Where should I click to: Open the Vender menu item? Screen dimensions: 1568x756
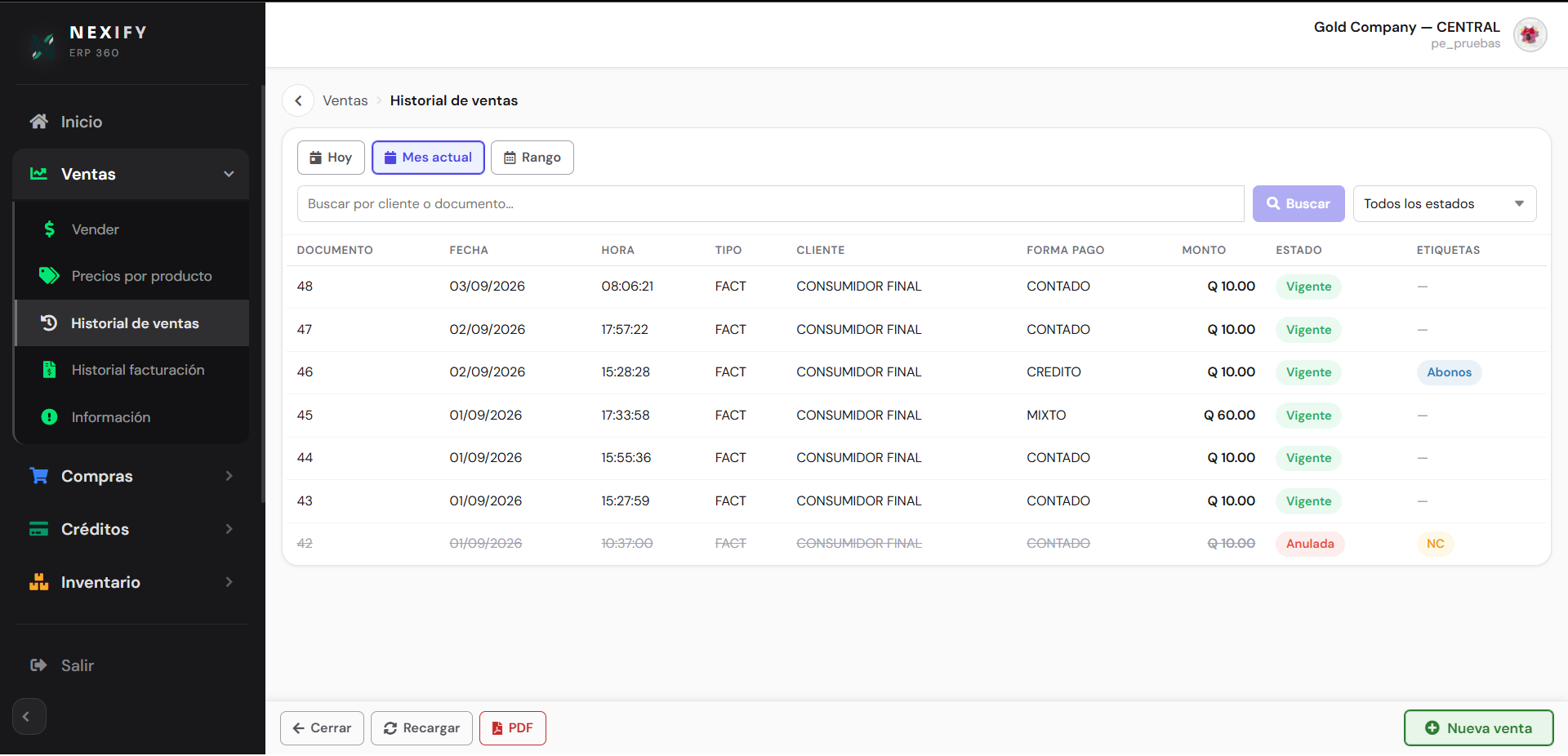coord(132,229)
